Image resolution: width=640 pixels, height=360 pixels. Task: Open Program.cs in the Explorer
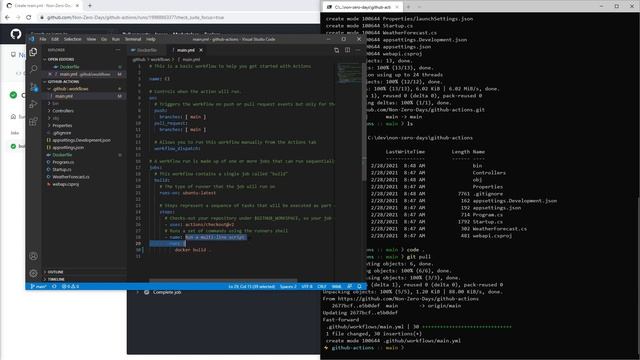click(x=63, y=162)
